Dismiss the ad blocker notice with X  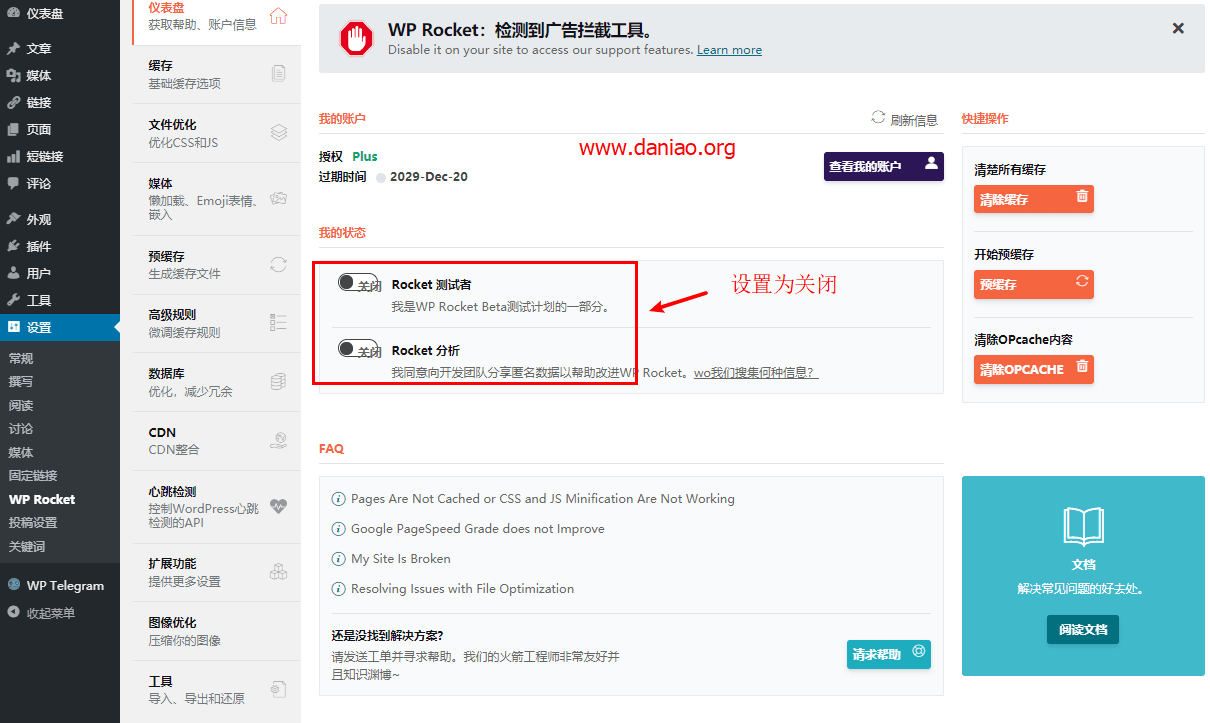tap(1178, 29)
